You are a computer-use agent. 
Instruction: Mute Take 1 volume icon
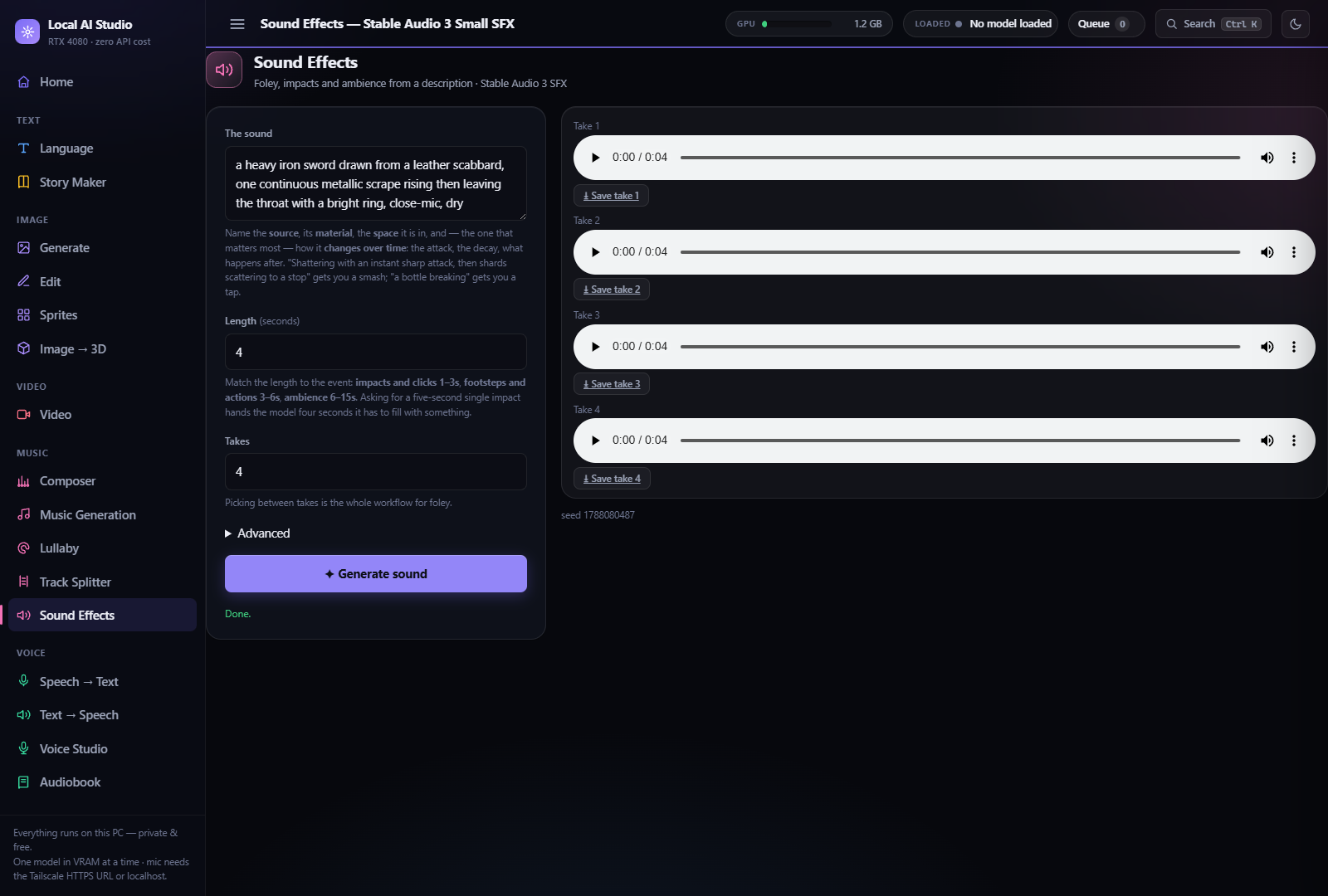click(x=1267, y=158)
